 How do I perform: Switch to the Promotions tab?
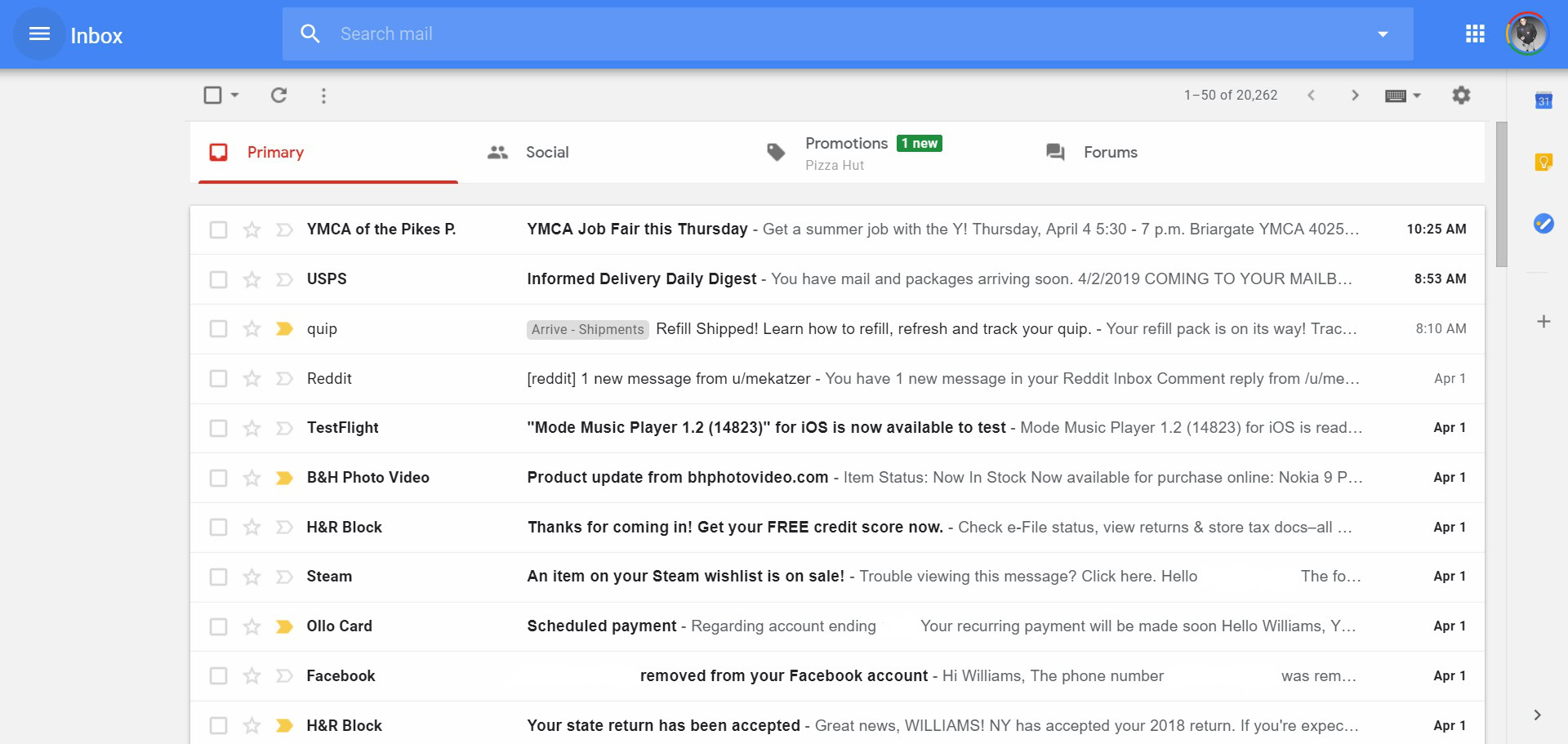click(x=846, y=153)
